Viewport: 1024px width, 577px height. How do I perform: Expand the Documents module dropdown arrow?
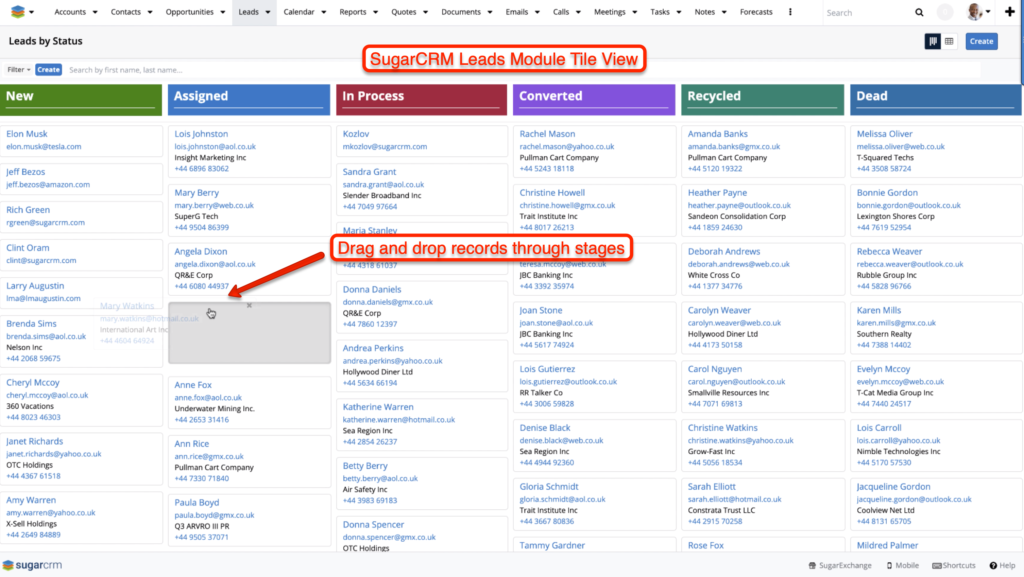[x=490, y=12]
